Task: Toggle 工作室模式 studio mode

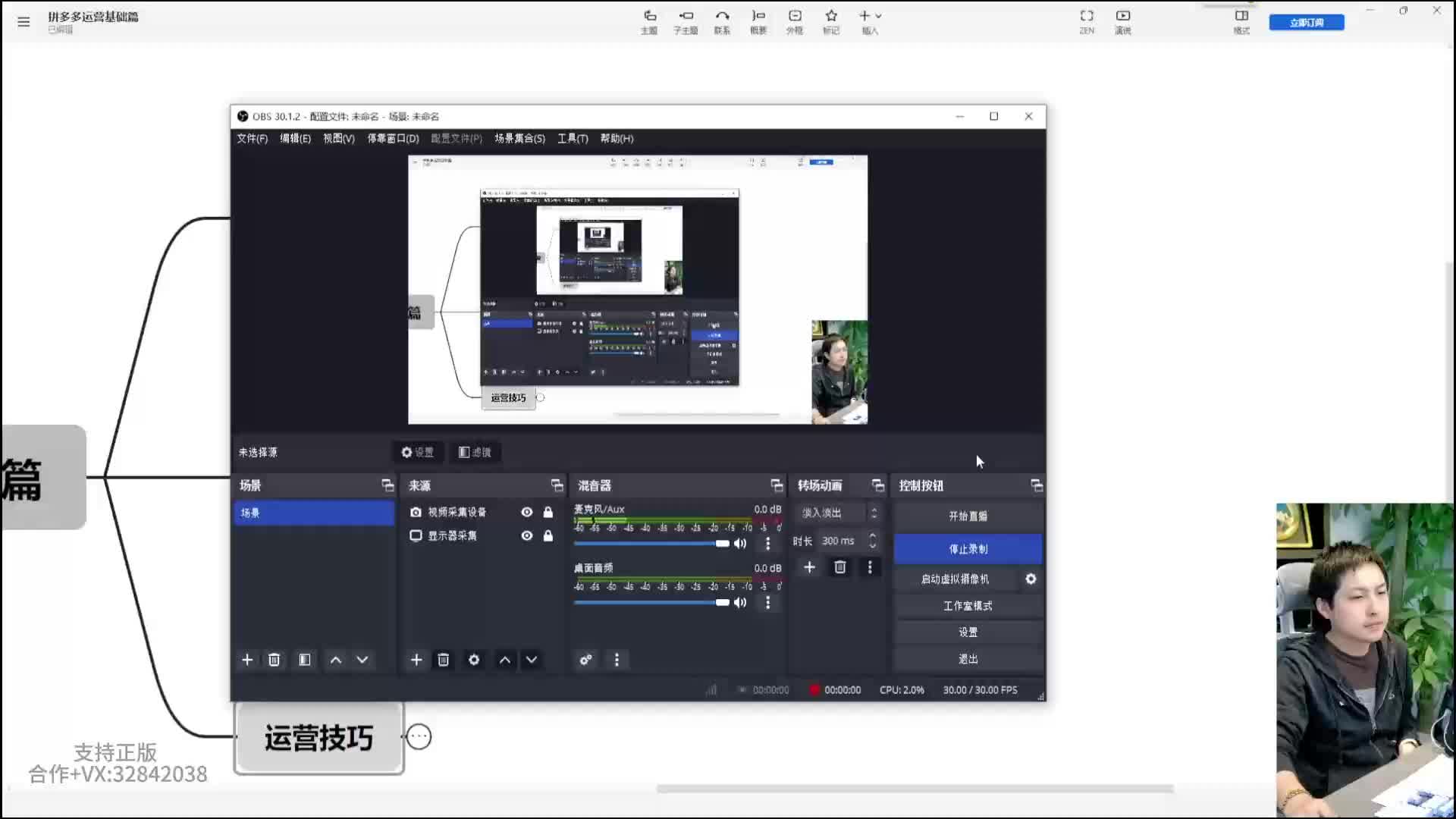Action: 968,606
